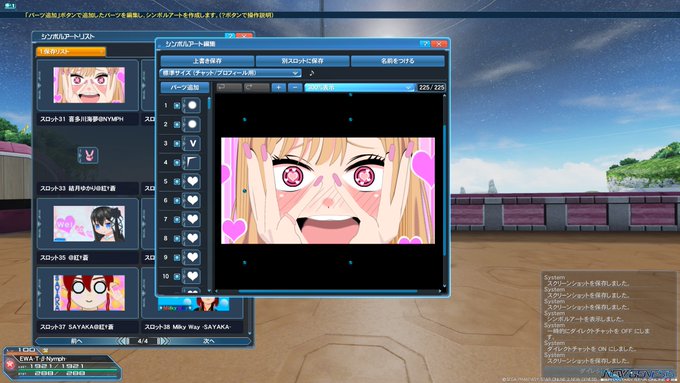The width and height of the screenshot is (680, 383).
Task: Toggle visibility of layer 6
Action: [x=177, y=200]
